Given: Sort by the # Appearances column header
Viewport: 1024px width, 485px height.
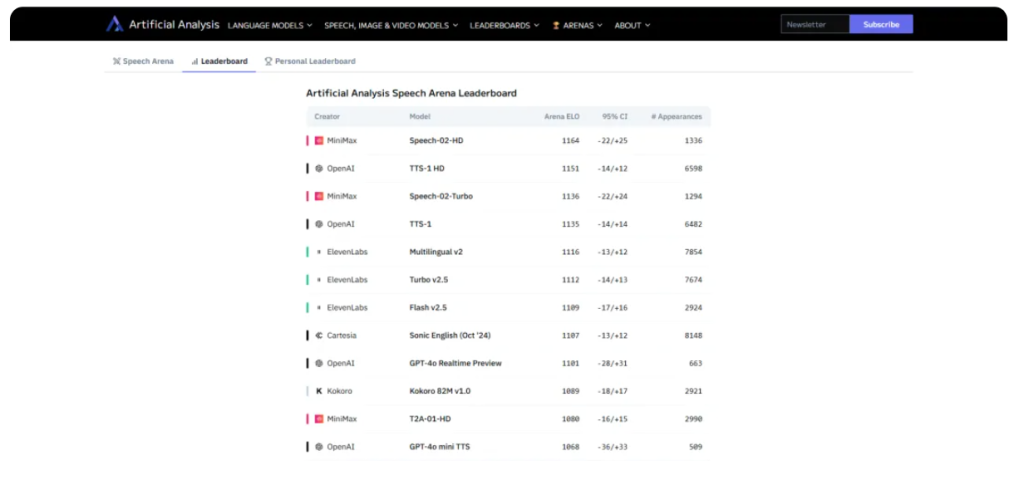Looking at the screenshot, I should click(x=677, y=117).
